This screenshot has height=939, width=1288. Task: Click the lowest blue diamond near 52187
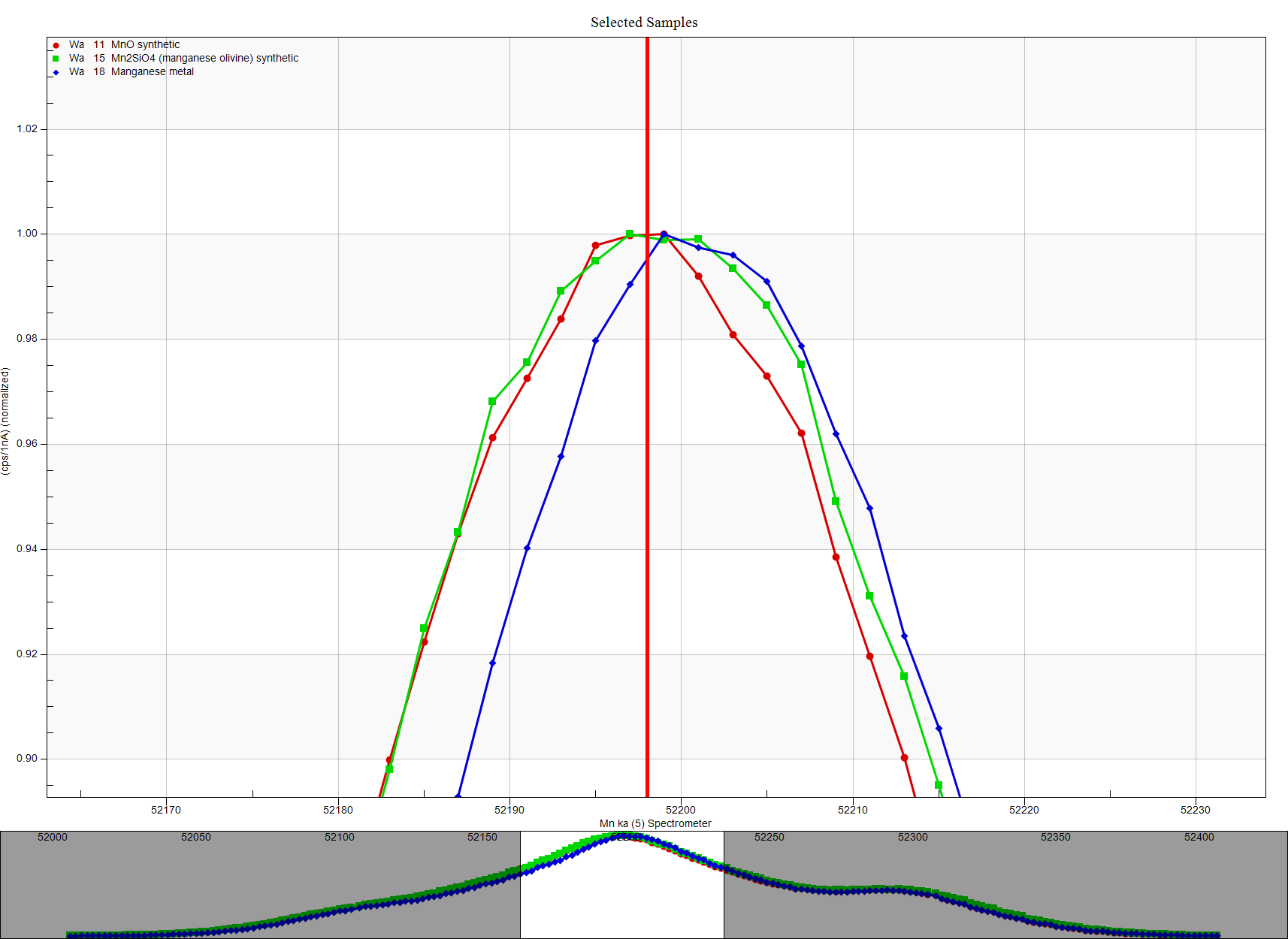[x=458, y=796]
